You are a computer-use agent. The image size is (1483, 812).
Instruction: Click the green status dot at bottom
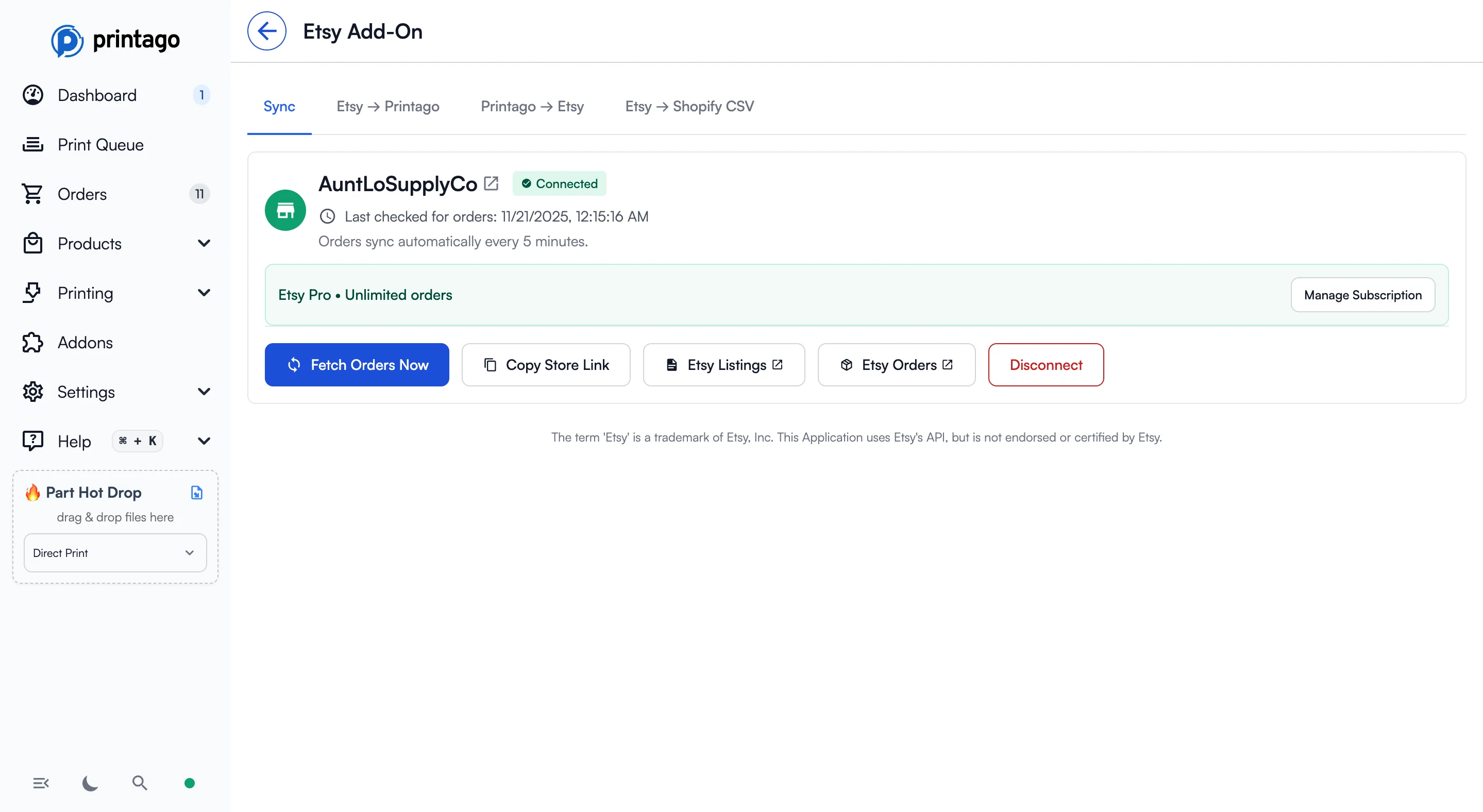tap(190, 783)
